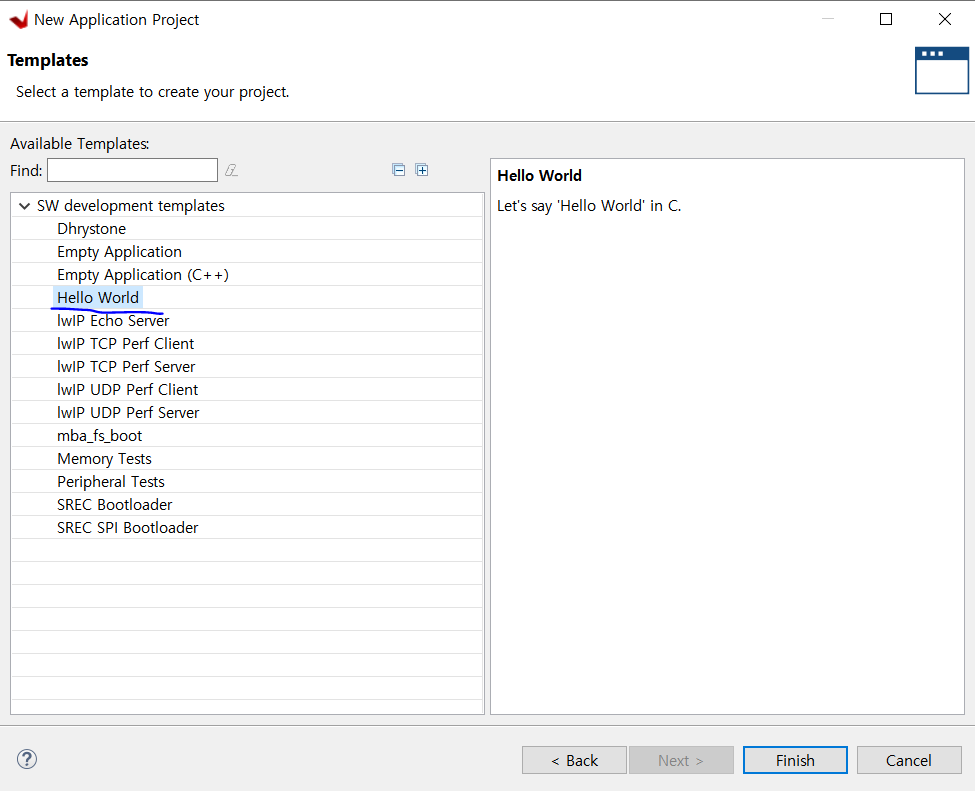
Task: Clear the Find filter with the eraser icon
Action: pyautogui.click(x=231, y=170)
